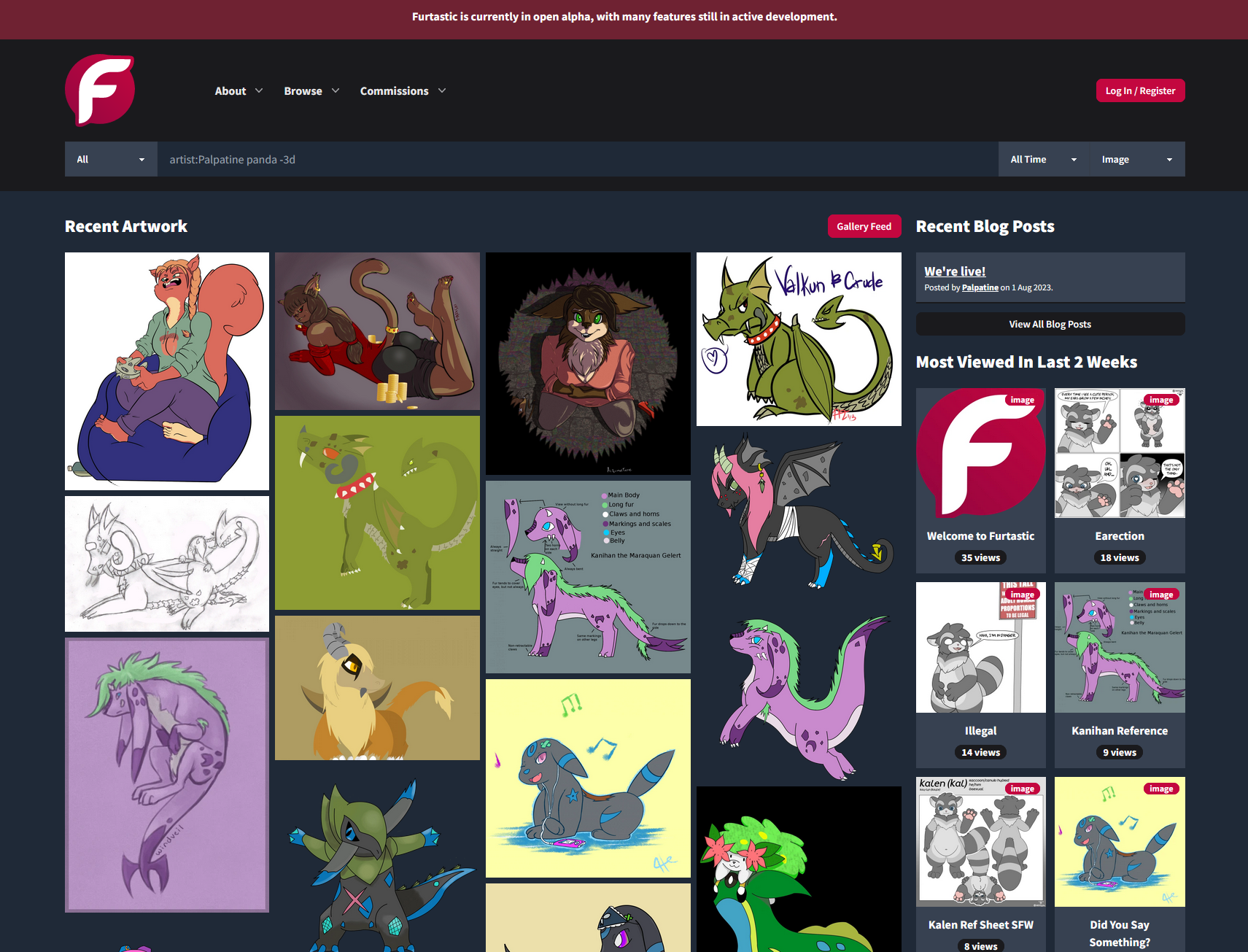Screen dimensions: 1248x952
Task: Click the Furtastic logo in the header
Action: (100, 90)
